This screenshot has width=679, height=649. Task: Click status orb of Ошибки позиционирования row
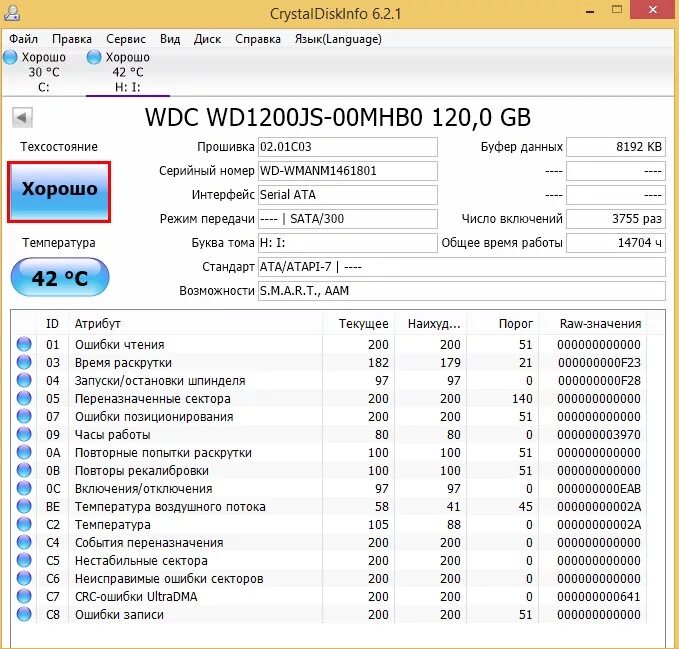pyautogui.click(x=24, y=416)
